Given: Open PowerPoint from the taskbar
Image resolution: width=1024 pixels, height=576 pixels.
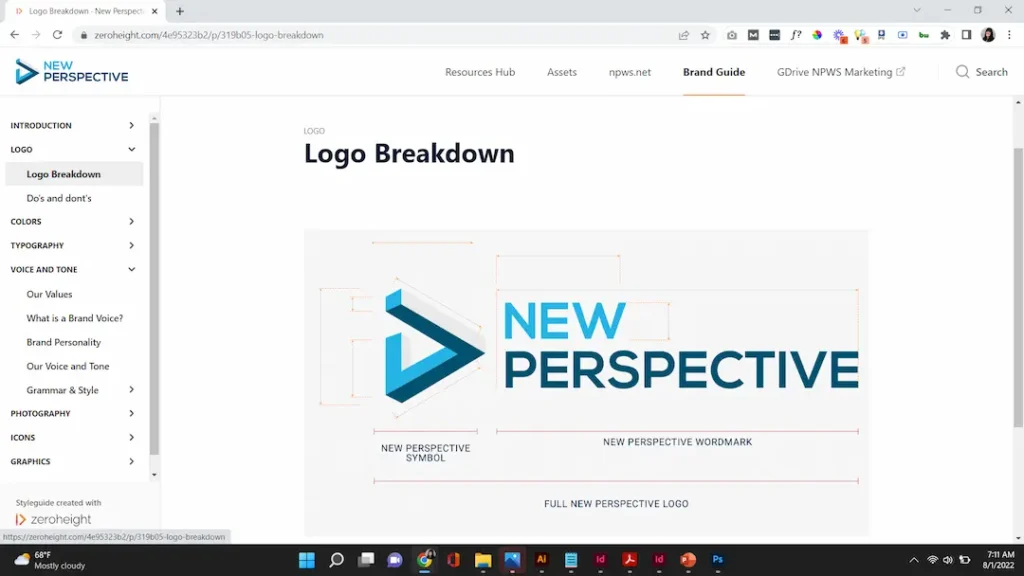Looking at the screenshot, I should (x=688, y=560).
